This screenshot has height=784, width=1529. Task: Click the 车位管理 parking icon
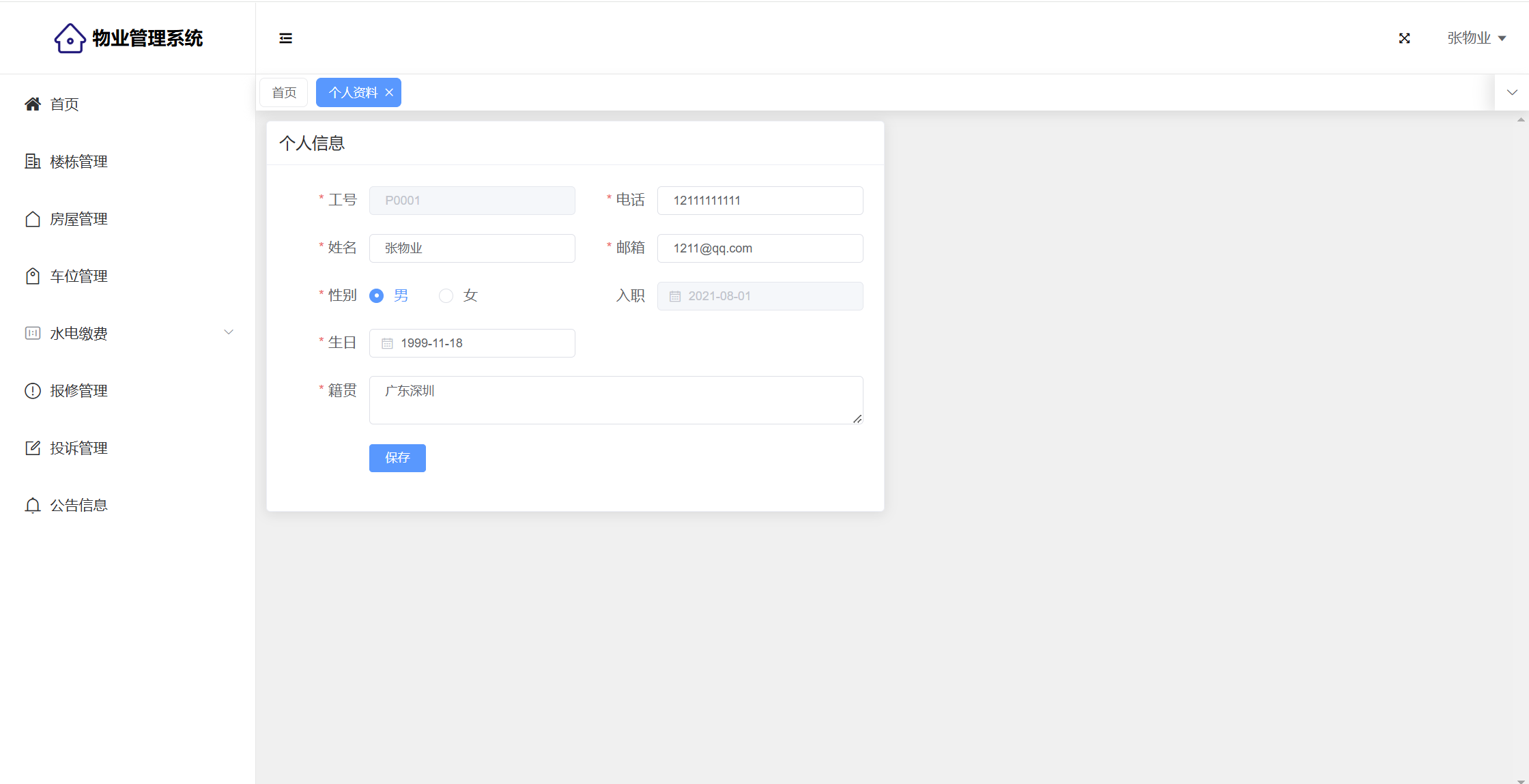[x=33, y=276]
